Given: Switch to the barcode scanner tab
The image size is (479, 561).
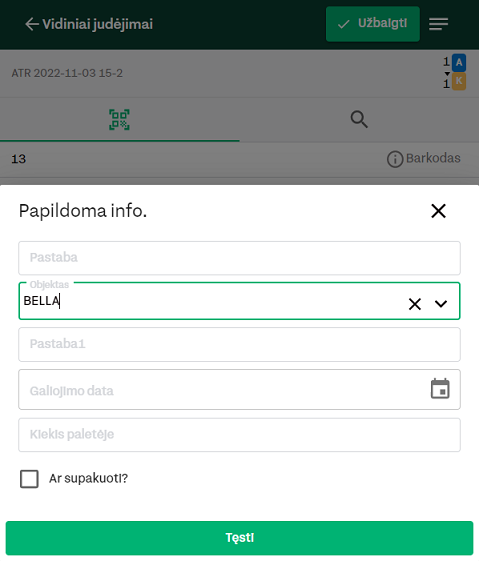Looking at the screenshot, I should click(119, 119).
